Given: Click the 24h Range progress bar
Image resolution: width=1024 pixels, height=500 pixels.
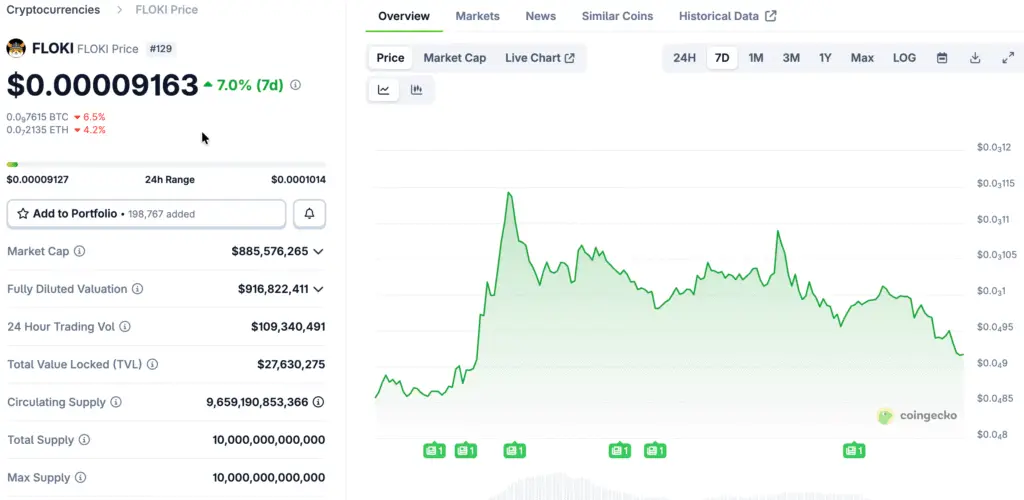Looking at the screenshot, I should click(x=165, y=164).
